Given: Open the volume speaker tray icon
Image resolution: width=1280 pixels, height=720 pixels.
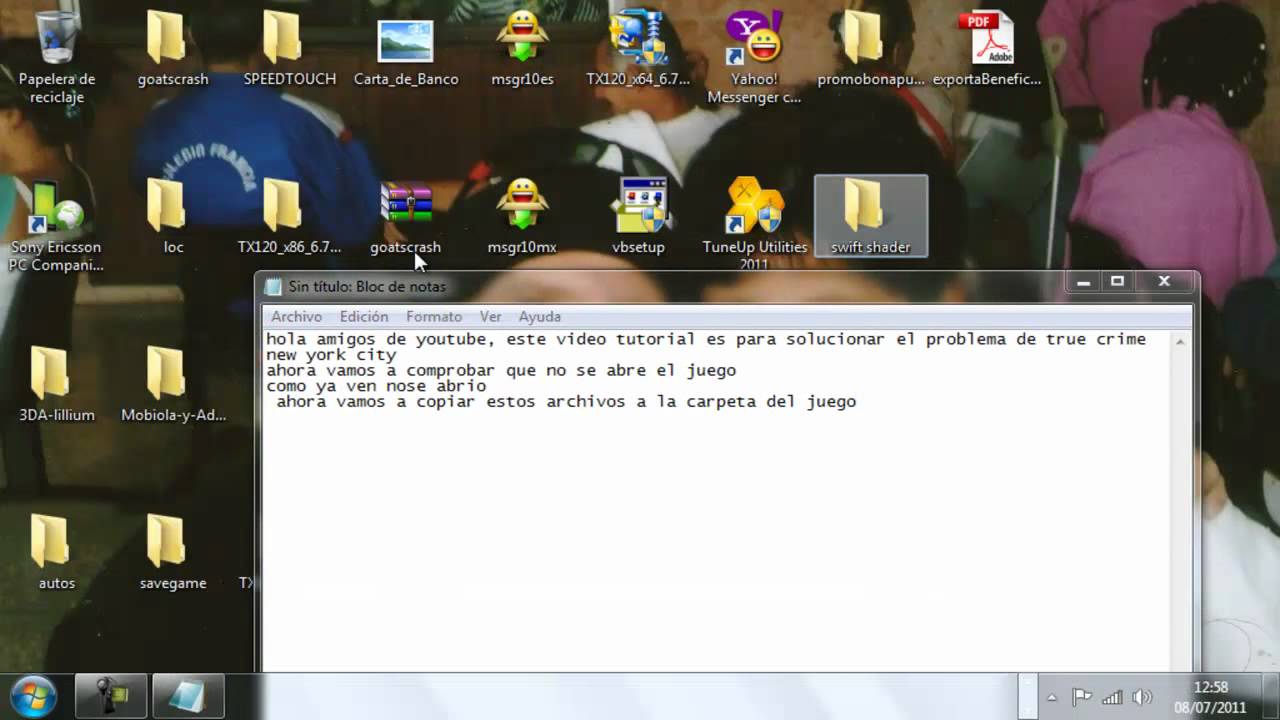Looking at the screenshot, I should (1141, 697).
